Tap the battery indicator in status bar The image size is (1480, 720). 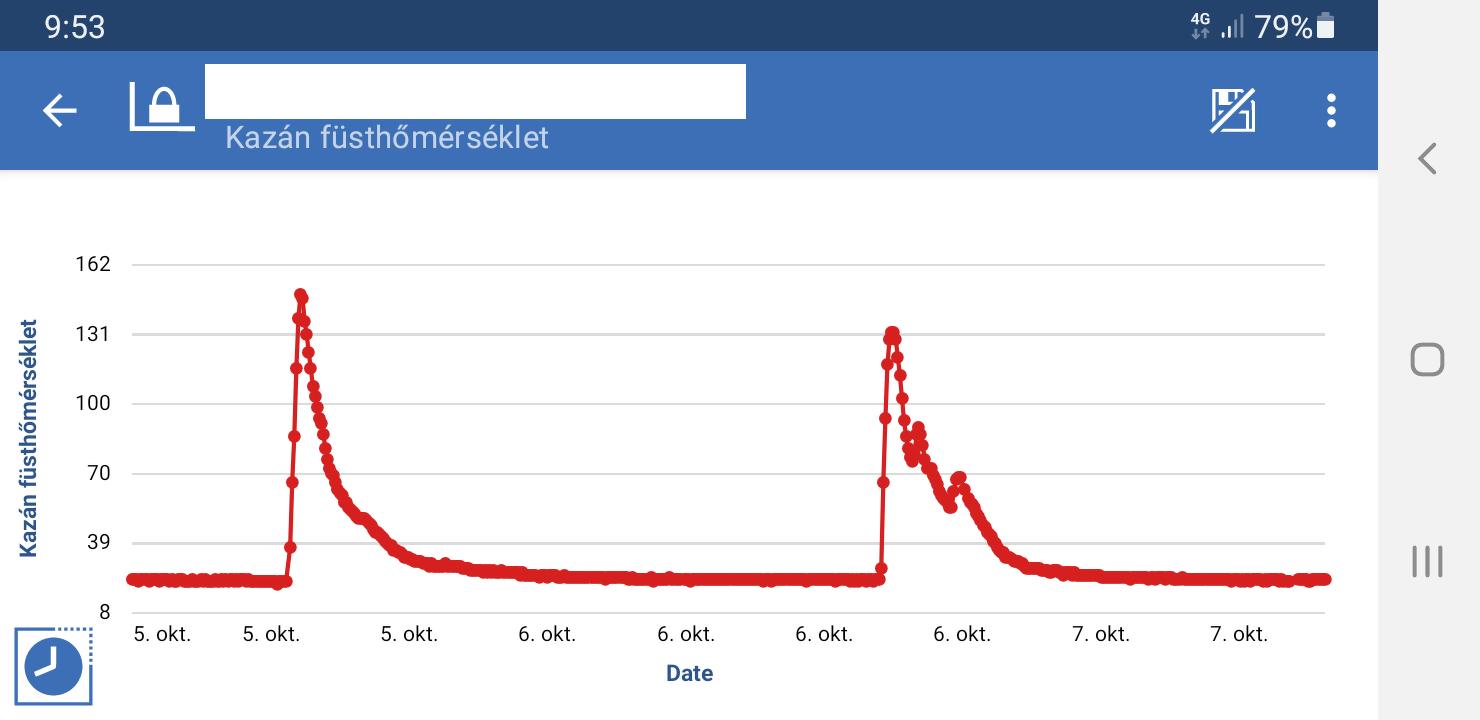[x=1326, y=26]
